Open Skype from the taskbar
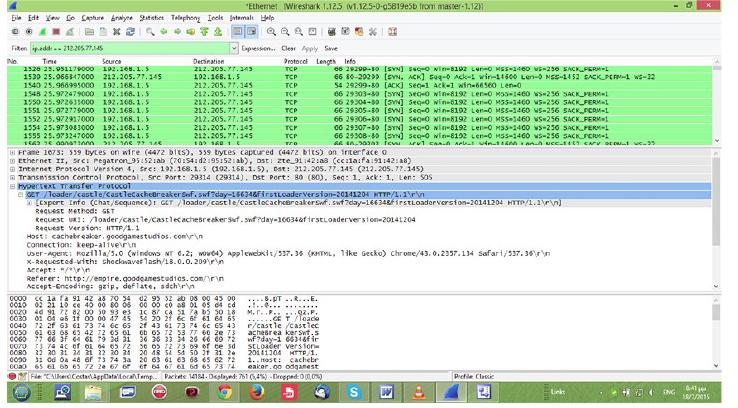The height and width of the screenshot is (408, 738). [x=354, y=392]
